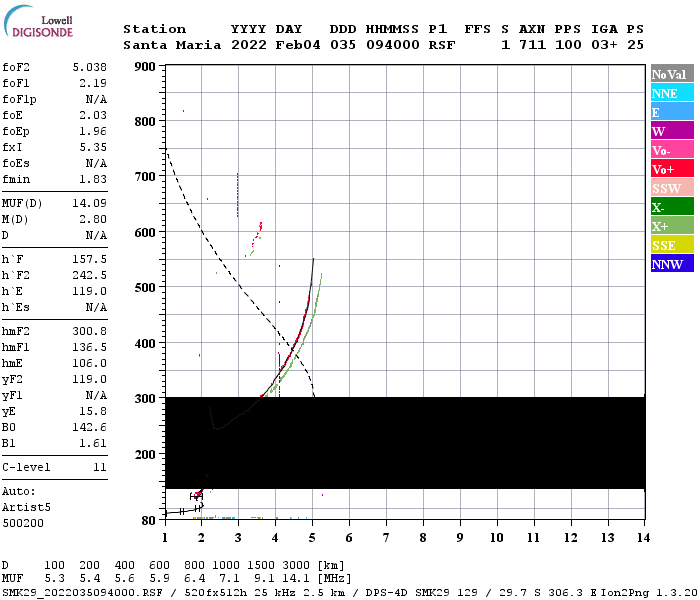The height and width of the screenshot is (600, 700).
Task: Click the AXN value 711
Action: click(532, 45)
